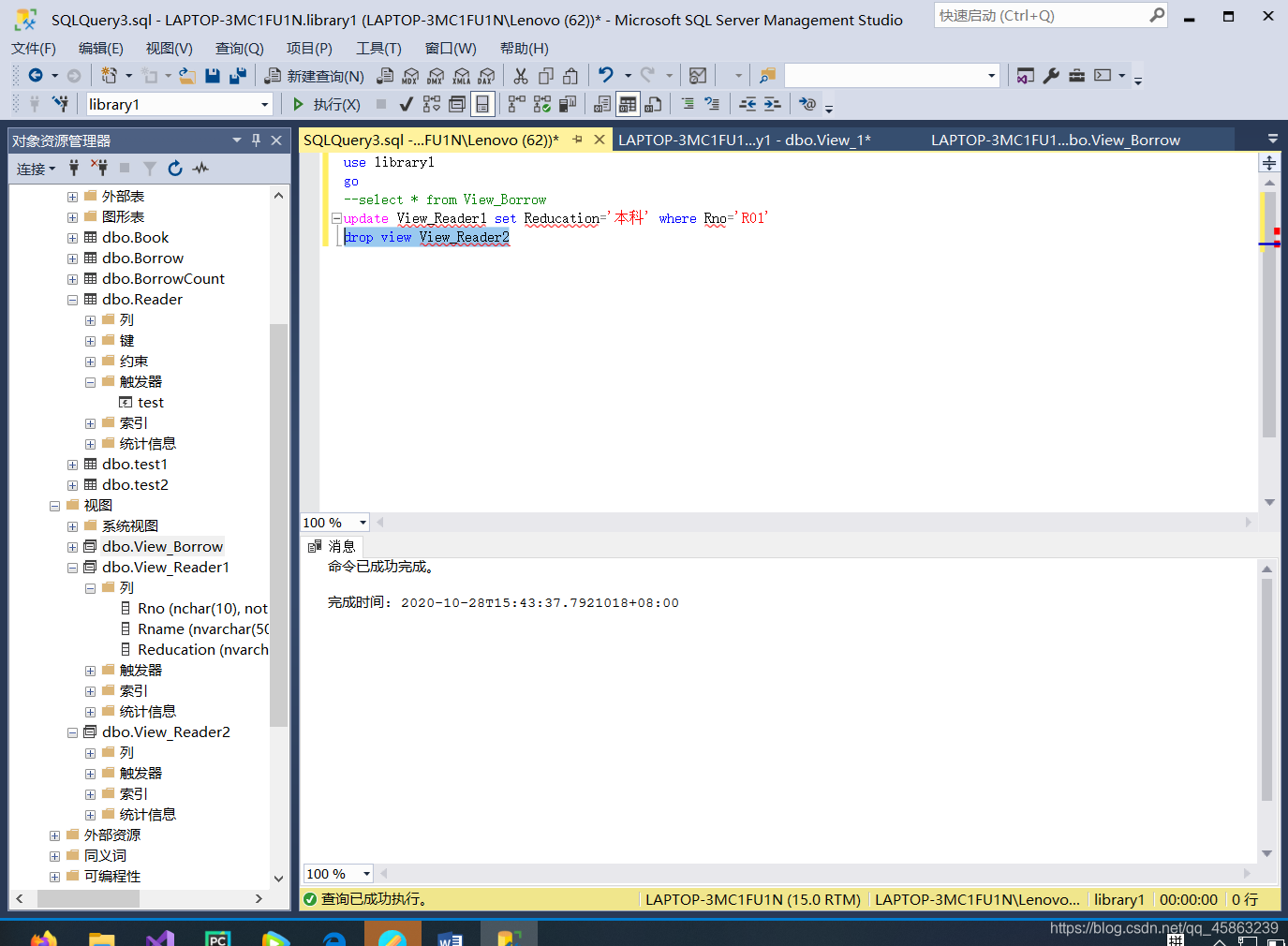Toggle the pin on SQLQuery3.sql tab
This screenshot has height=946, width=1288.
click(x=577, y=140)
